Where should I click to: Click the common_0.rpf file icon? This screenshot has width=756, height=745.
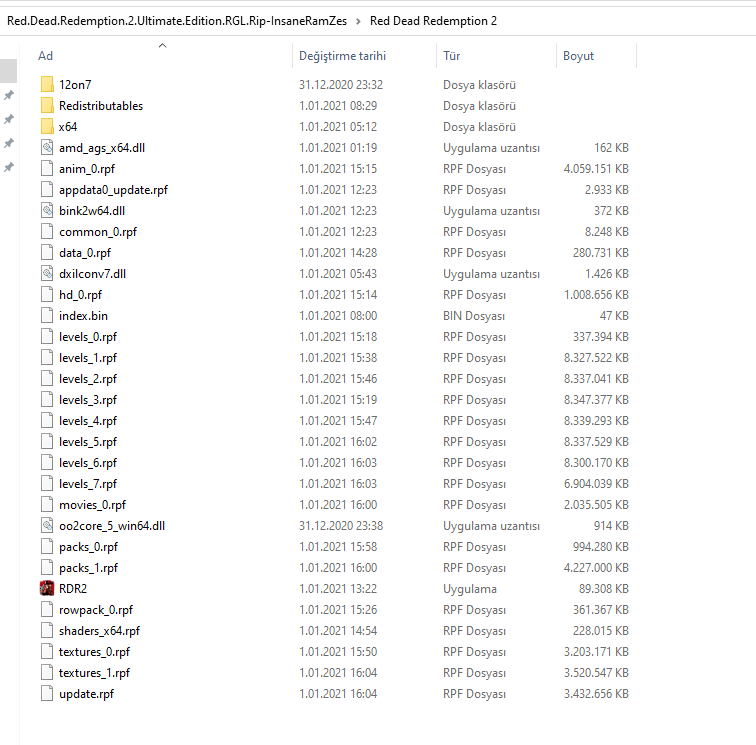(47, 231)
